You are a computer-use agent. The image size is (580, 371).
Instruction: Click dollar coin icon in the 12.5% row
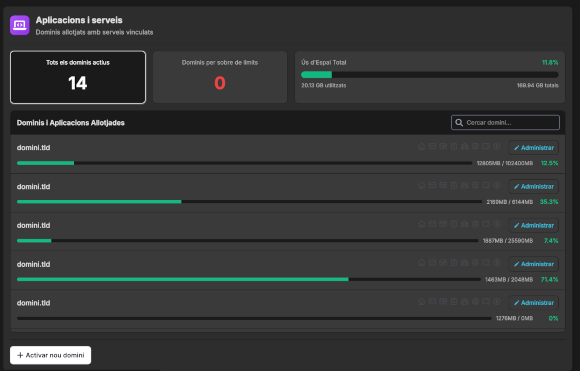(497, 146)
